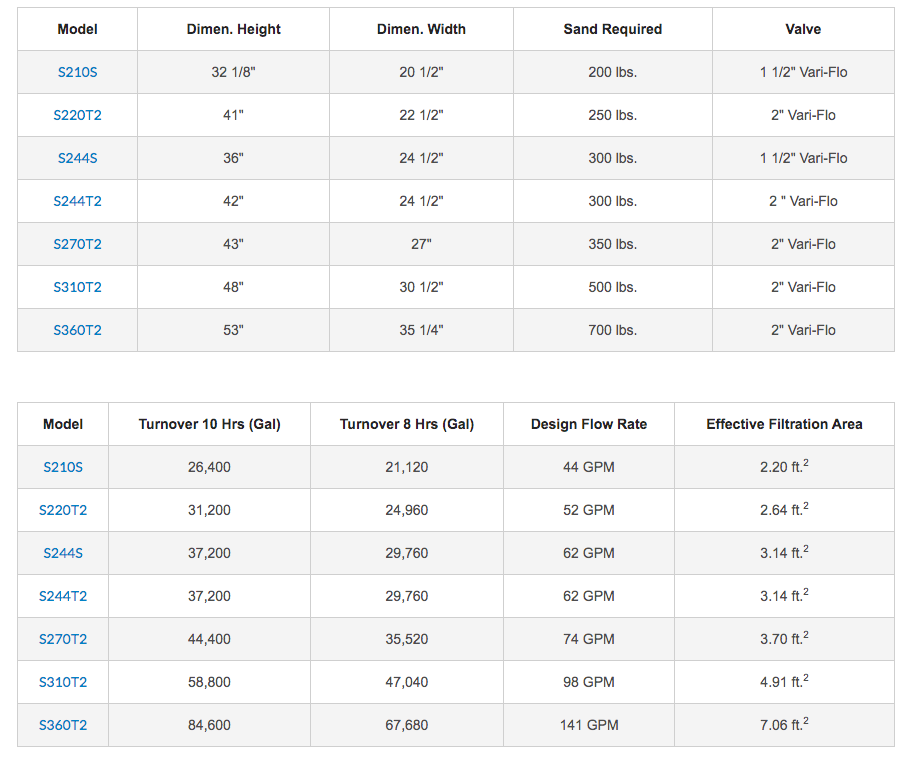Open S310T2 link in the lower table
The image size is (909, 760).
[63, 682]
